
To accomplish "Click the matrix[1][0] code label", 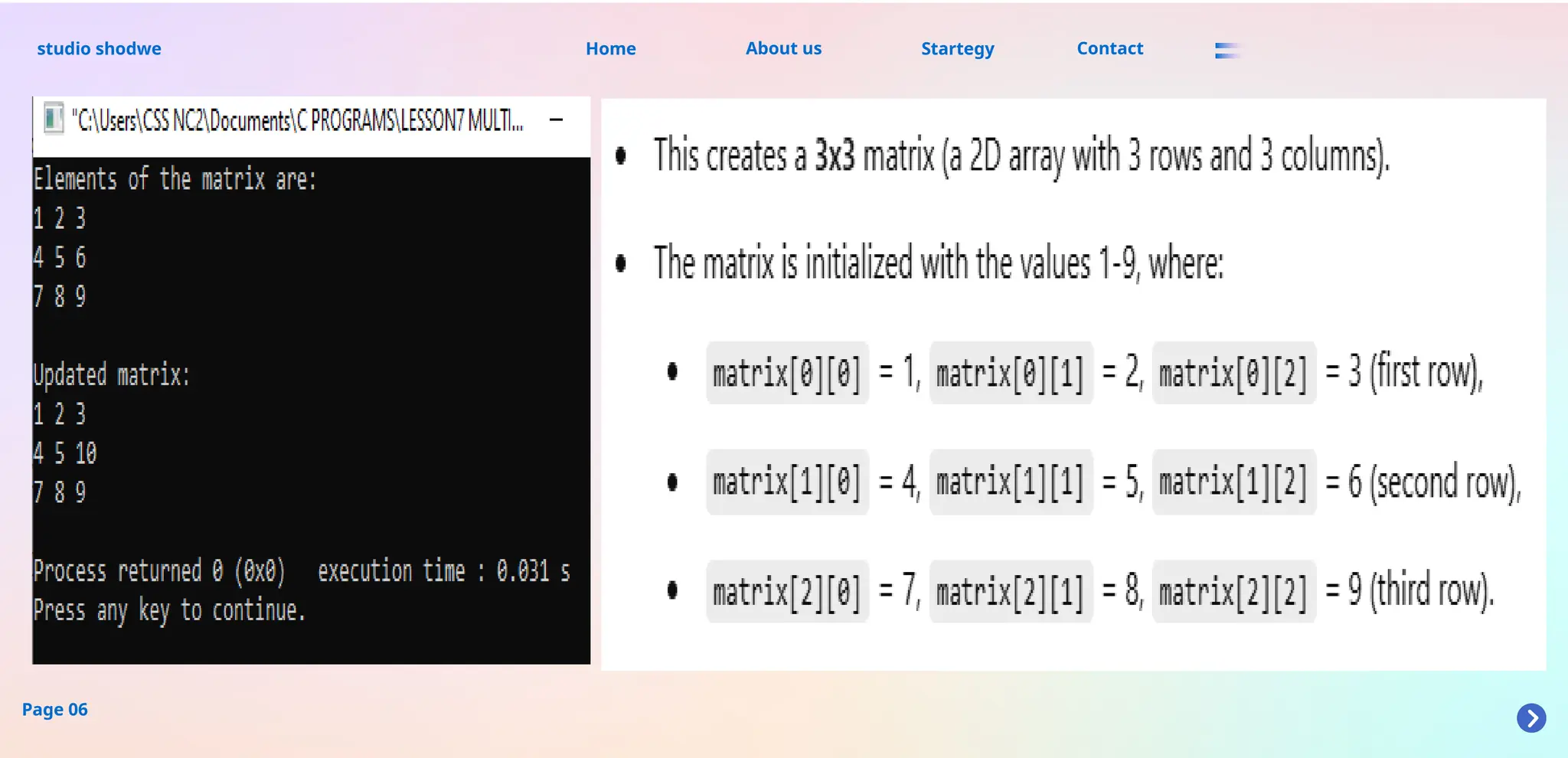I will [x=787, y=482].
